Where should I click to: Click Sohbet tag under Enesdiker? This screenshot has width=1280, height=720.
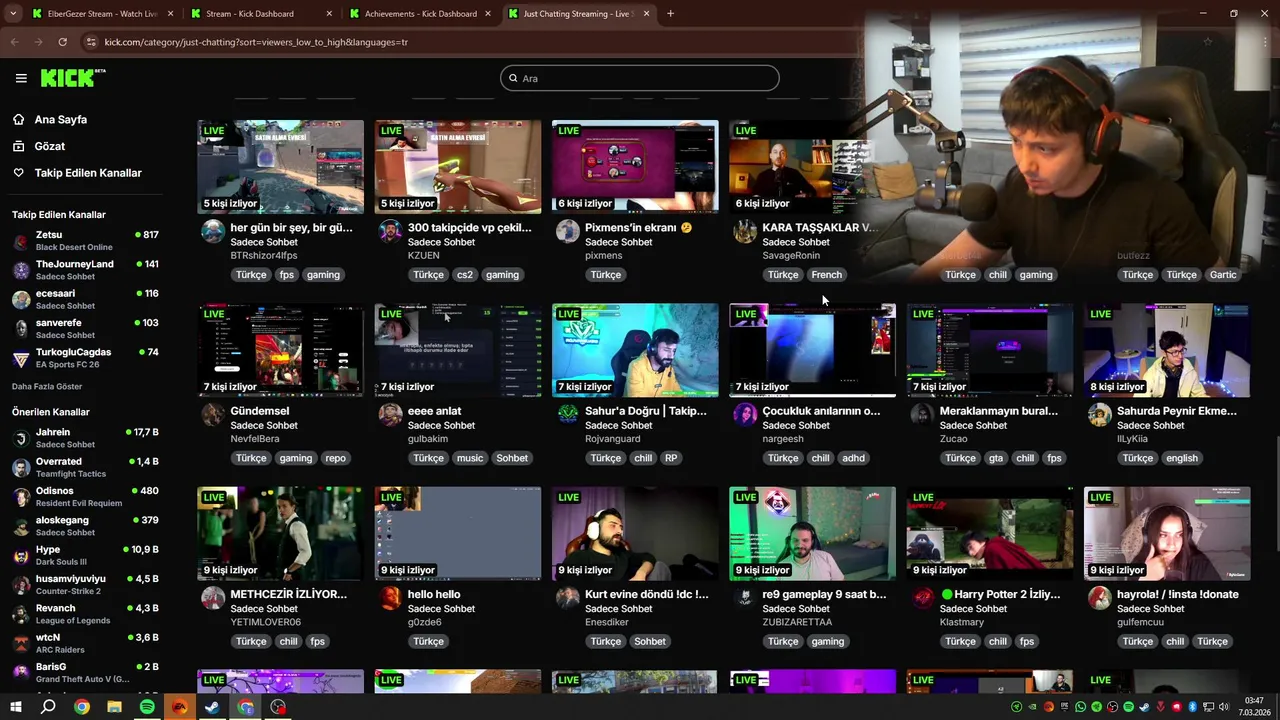click(x=649, y=642)
